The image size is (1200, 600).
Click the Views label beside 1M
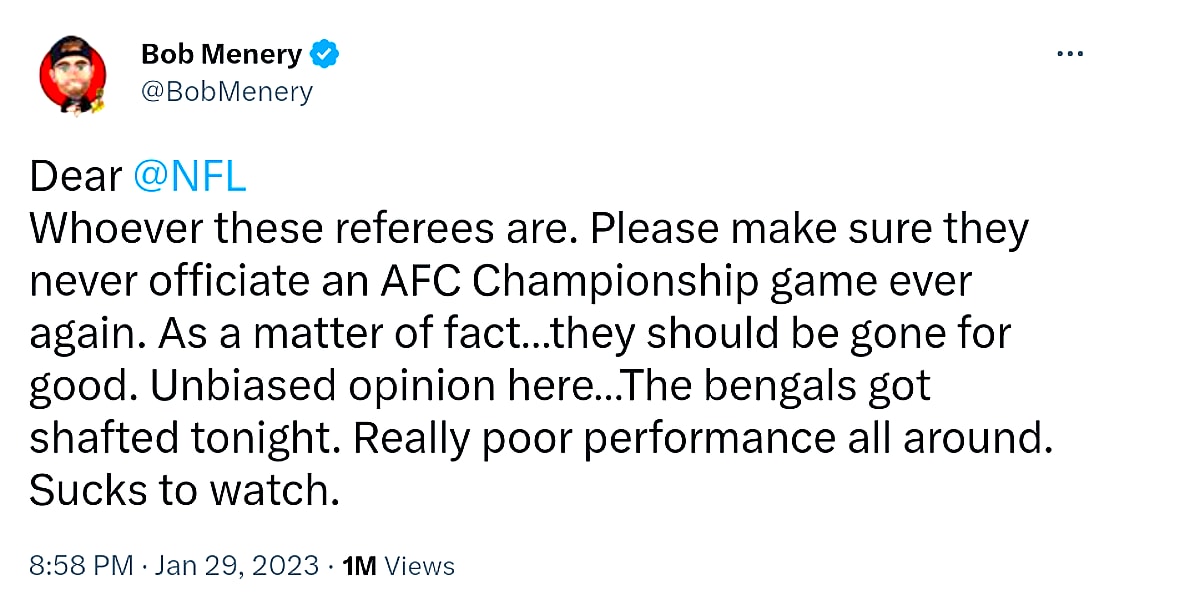(420, 566)
